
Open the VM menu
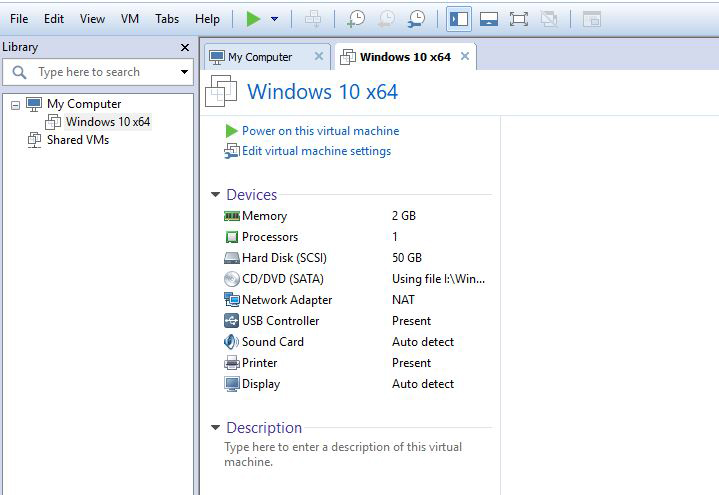[130, 19]
